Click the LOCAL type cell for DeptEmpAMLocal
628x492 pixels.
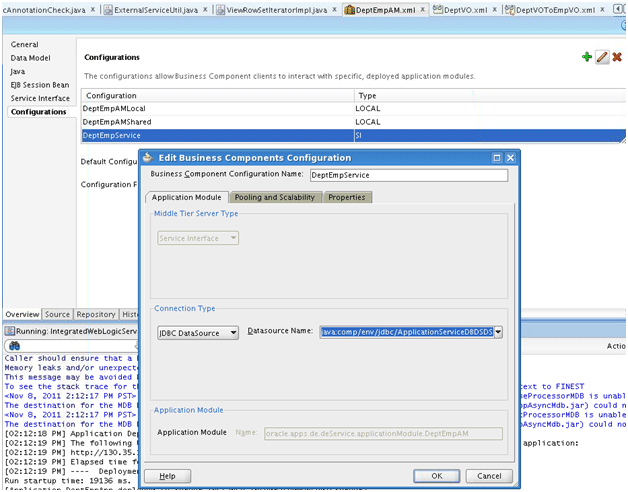click(x=490, y=109)
